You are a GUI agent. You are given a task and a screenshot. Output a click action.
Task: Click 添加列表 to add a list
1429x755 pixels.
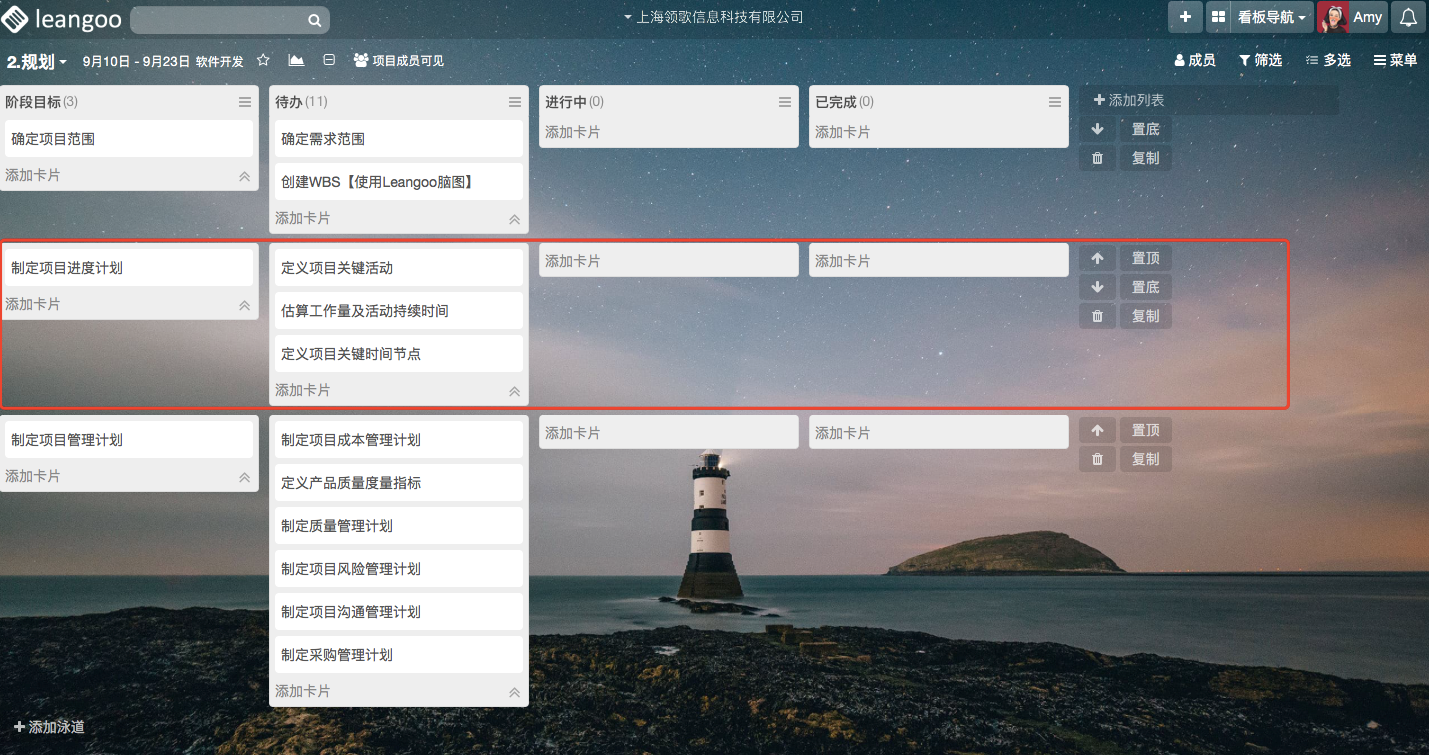(x=1129, y=101)
